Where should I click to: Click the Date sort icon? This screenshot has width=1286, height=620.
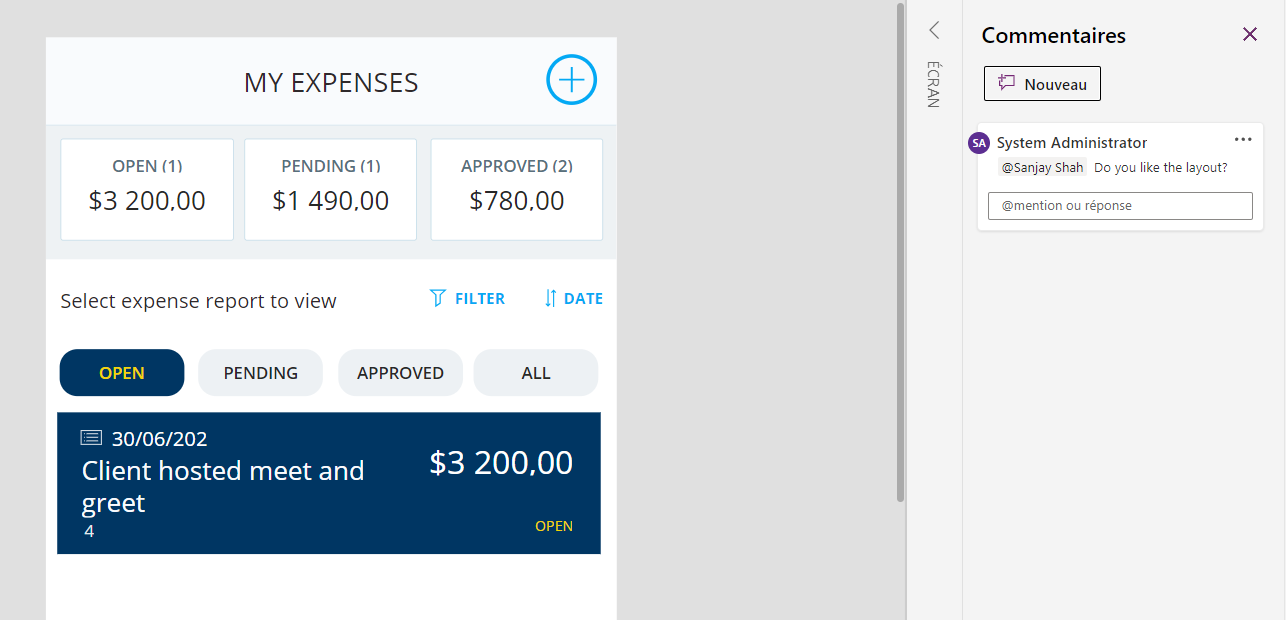point(552,297)
